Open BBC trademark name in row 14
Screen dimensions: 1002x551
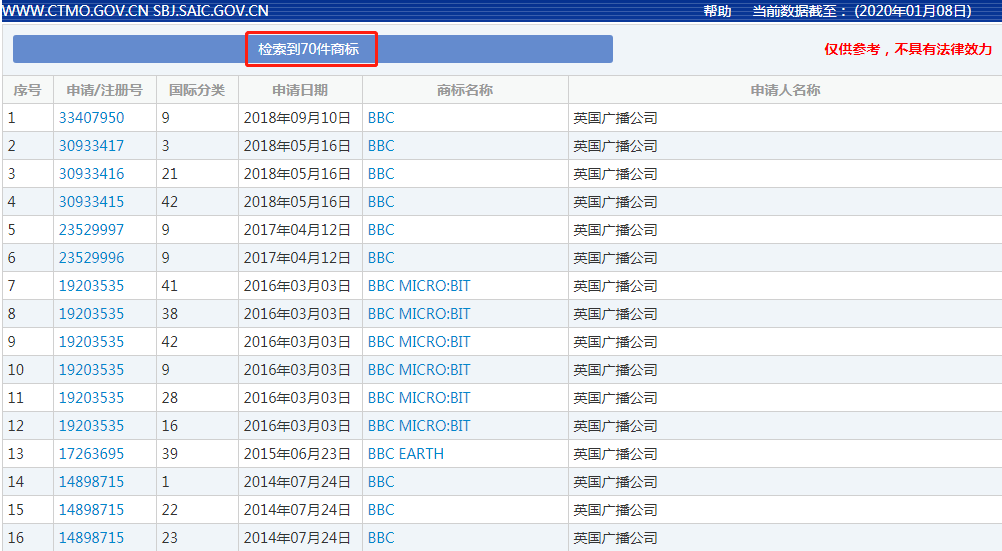pos(381,482)
